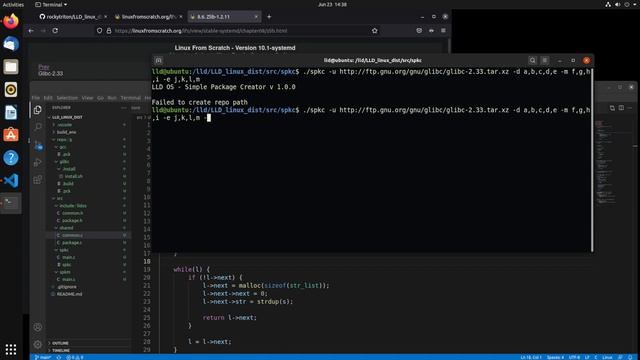Open the terminal hamburger menu
The image size is (640, 360).
(x=544, y=60)
